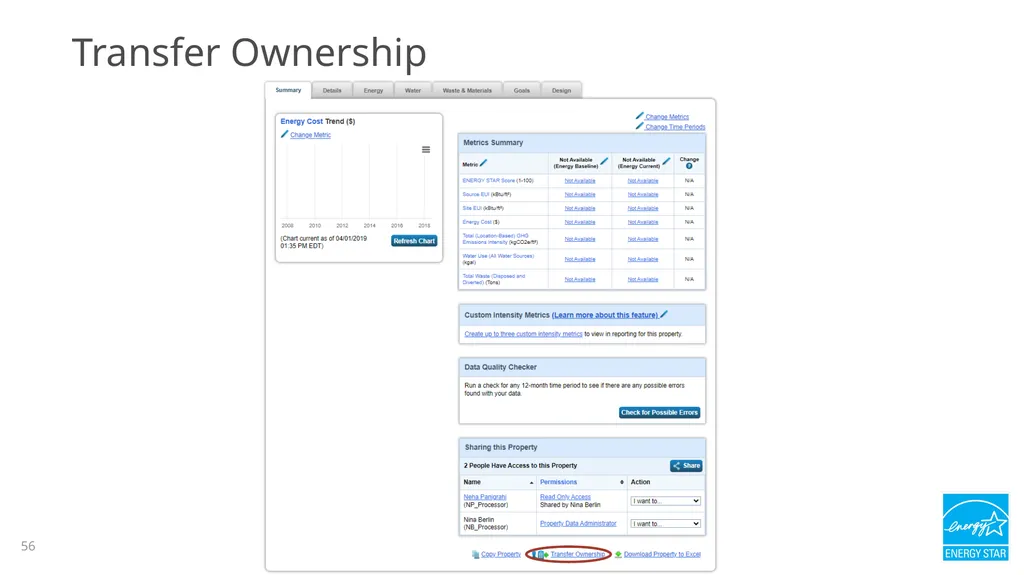Click the Transfer Ownership link

pyautogui.click(x=578, y=554)
